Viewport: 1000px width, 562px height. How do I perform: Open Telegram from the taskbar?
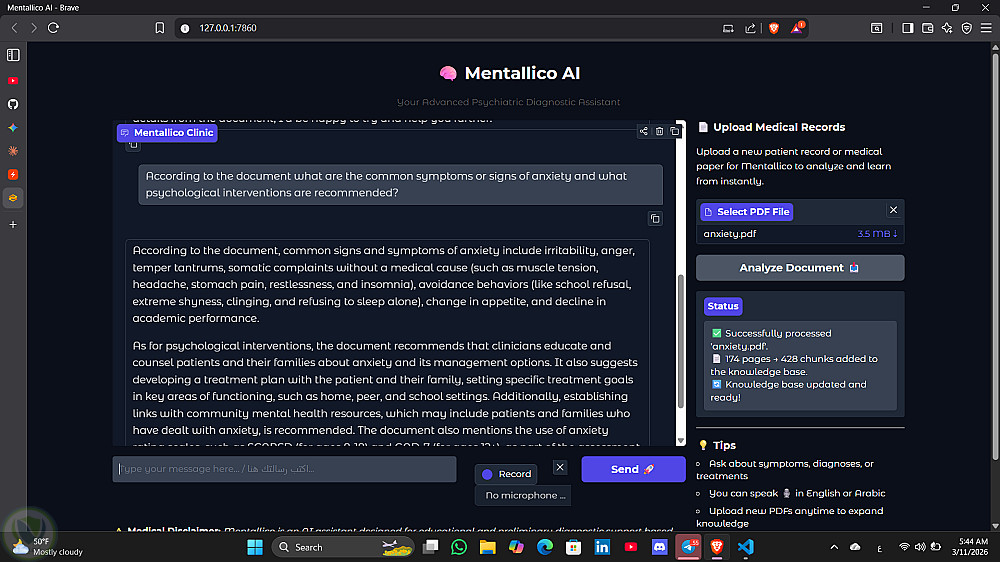pos(688,547)
